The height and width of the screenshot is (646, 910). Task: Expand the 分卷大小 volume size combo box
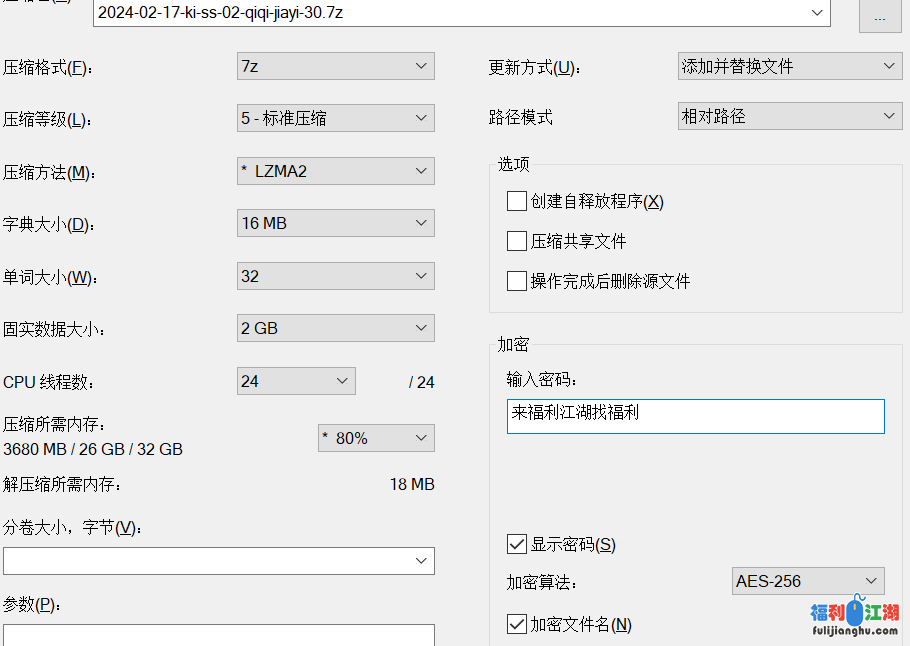click(x=219, y=561)
